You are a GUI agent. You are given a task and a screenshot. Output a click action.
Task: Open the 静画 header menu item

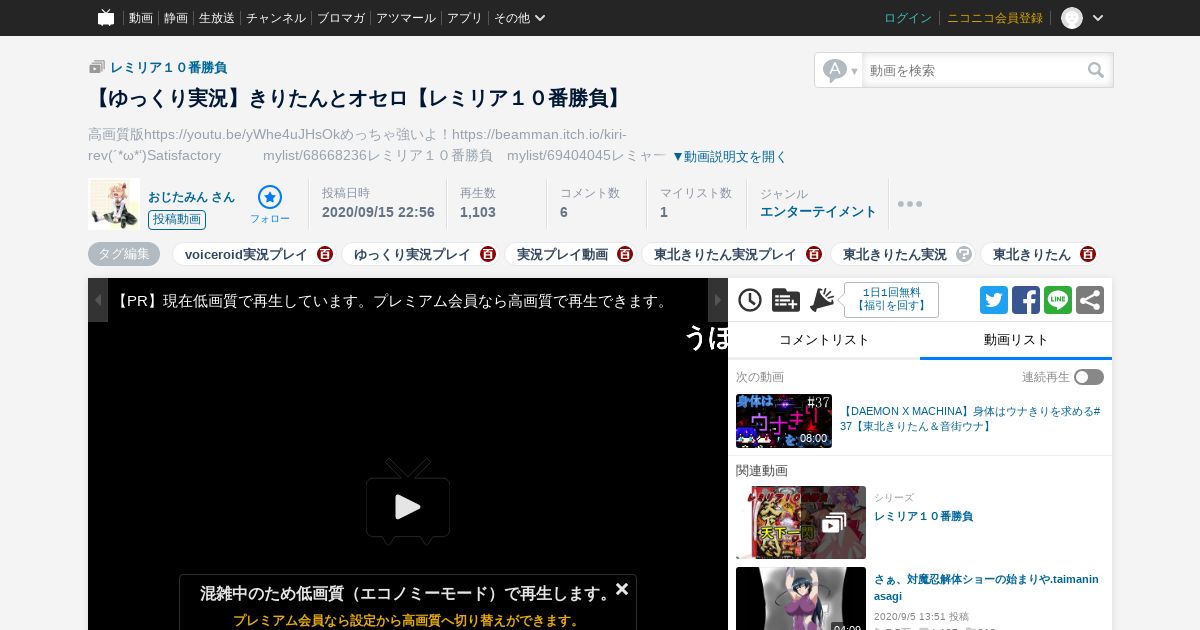(176, 18)
